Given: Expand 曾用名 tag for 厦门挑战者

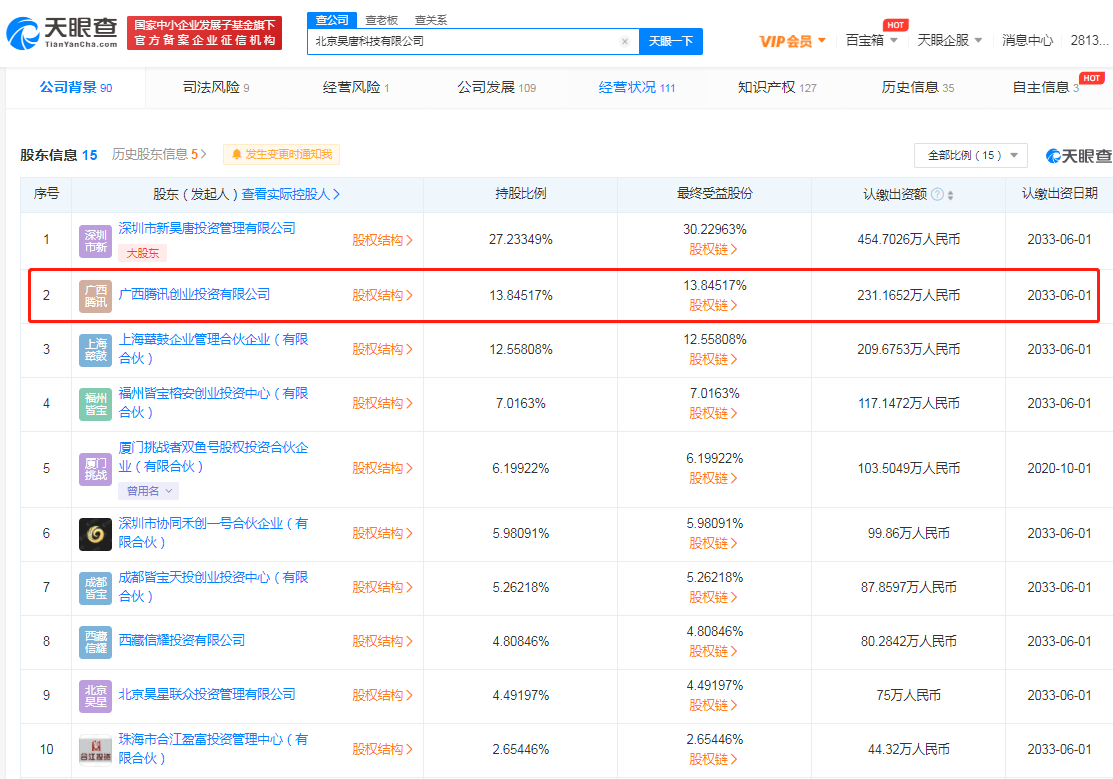Looking at the screenshot, I should 149,491.
